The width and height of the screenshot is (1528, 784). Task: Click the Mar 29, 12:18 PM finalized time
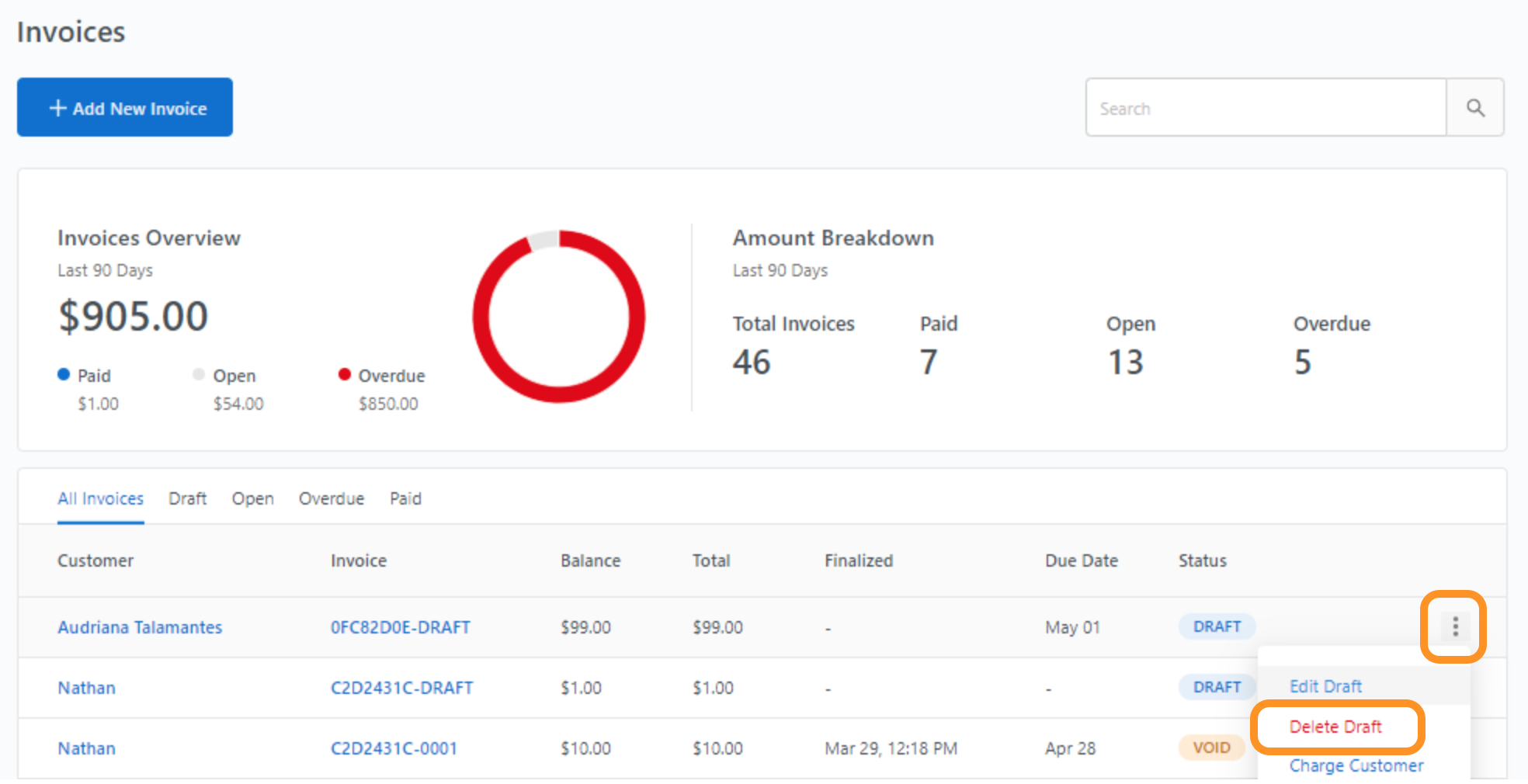(891, 748)
